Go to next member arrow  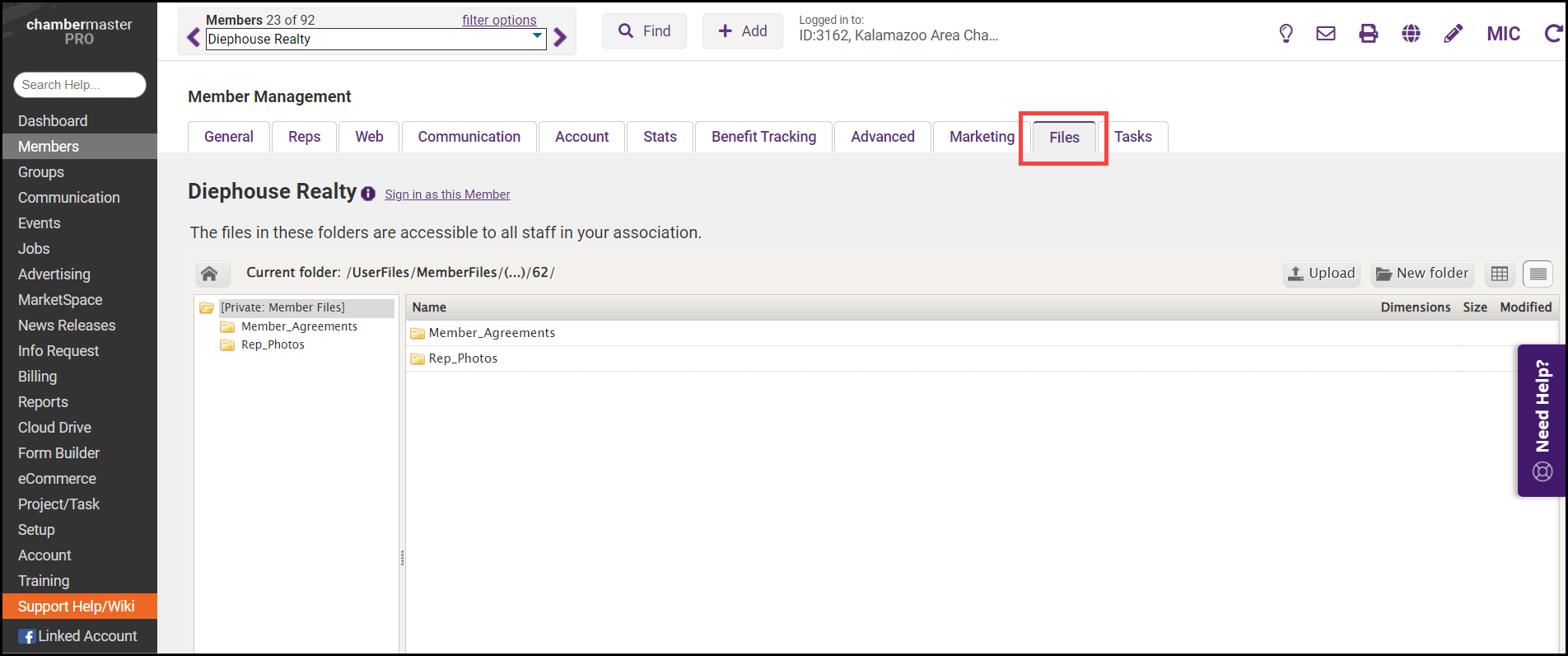tap(561, 38)
